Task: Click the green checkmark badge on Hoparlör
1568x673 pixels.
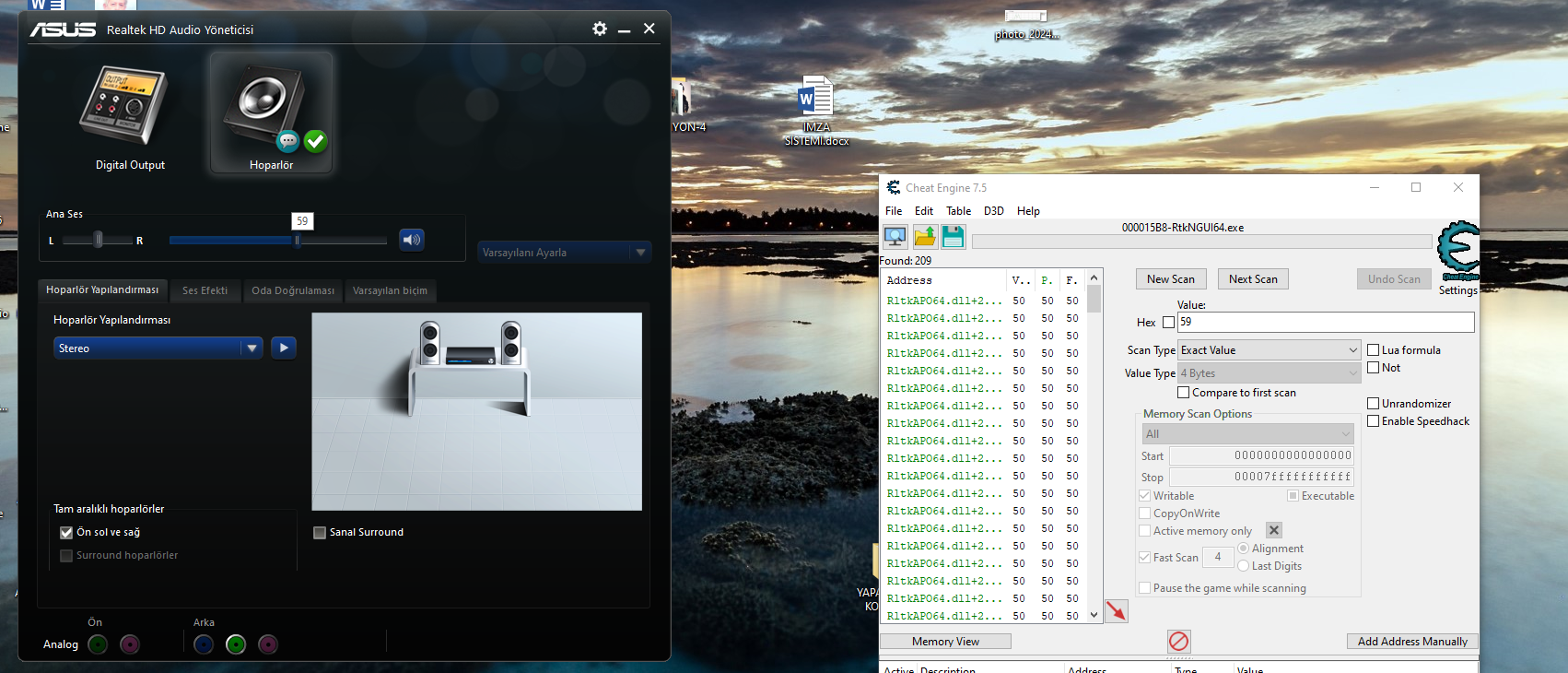Action: tap(315, 141)
